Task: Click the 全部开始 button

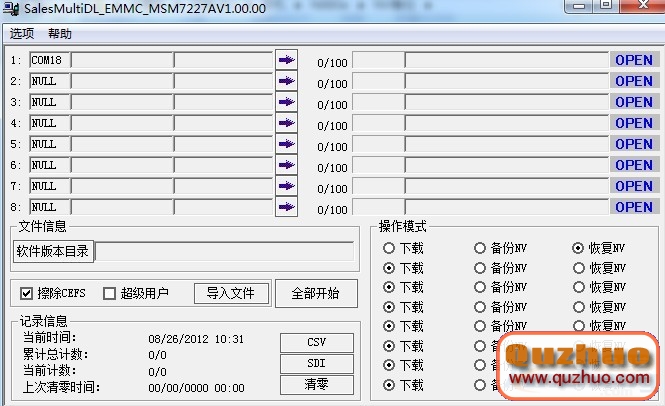Action: [x=316, y=293]
